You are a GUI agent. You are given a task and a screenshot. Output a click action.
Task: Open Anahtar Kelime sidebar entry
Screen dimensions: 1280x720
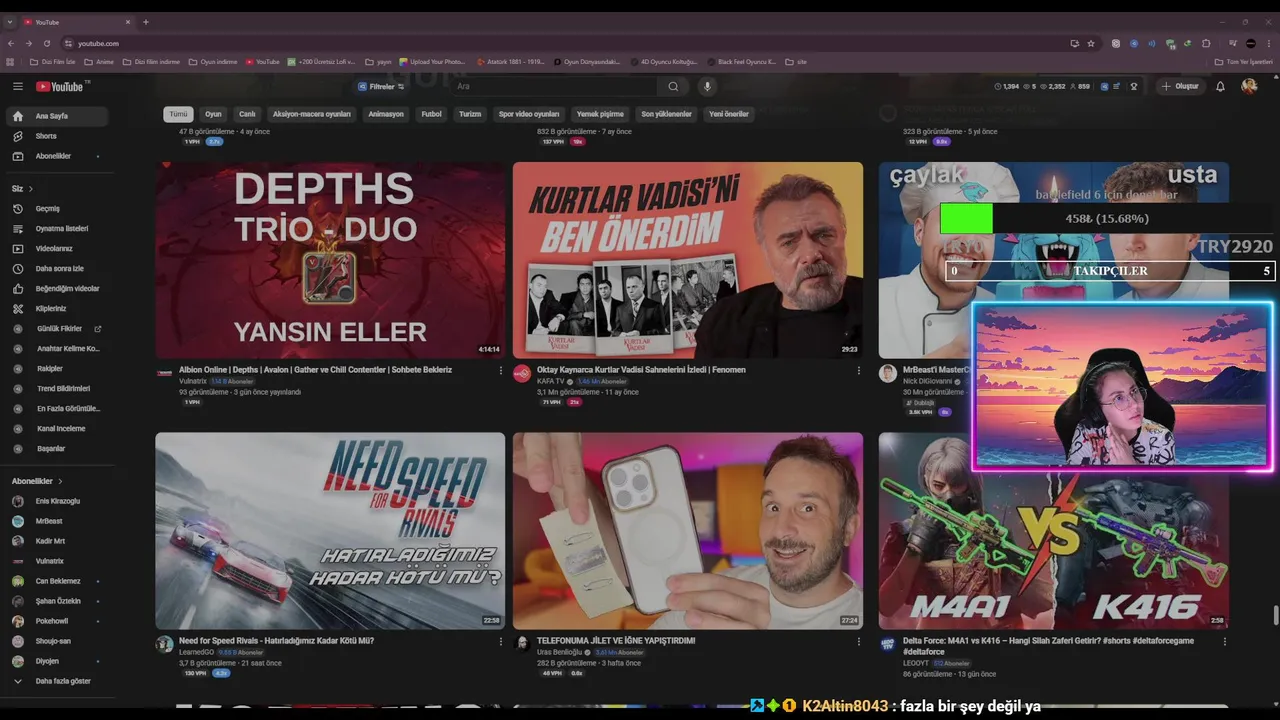click(x=55, y=349)
